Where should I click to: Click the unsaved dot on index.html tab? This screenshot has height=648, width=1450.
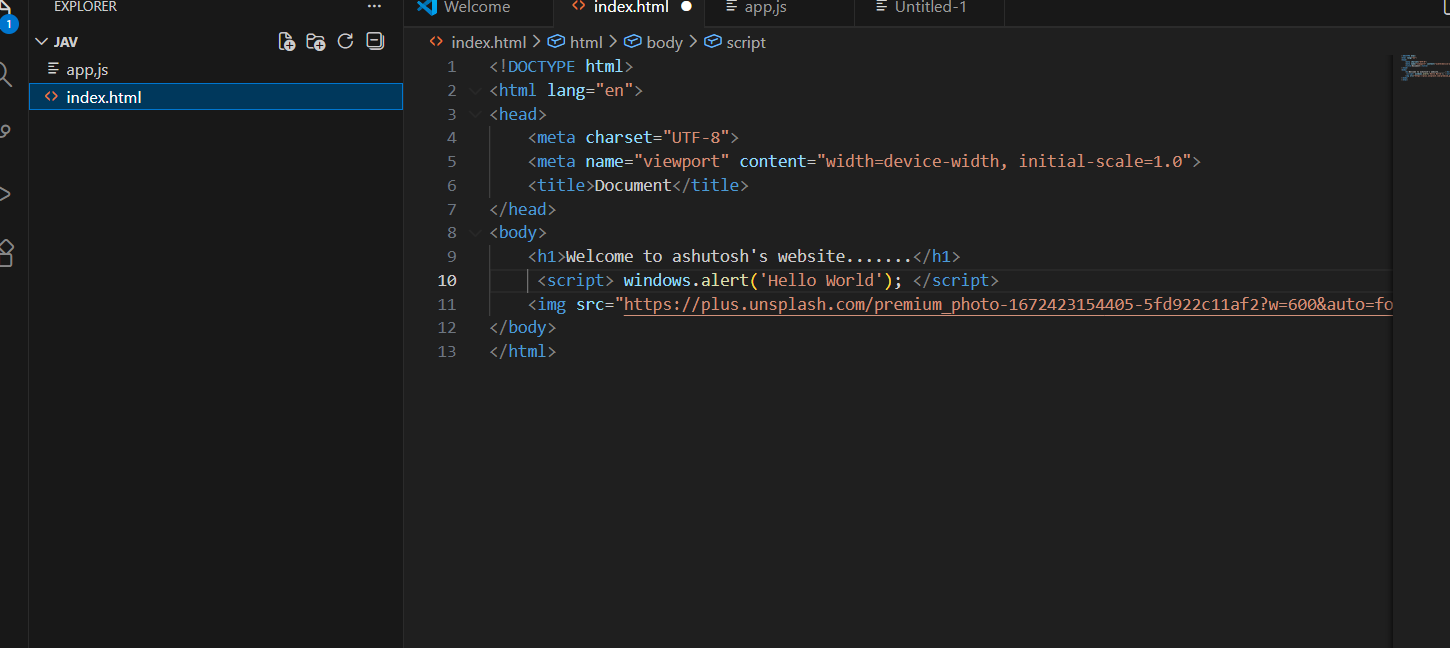click(x=686, y=7)
